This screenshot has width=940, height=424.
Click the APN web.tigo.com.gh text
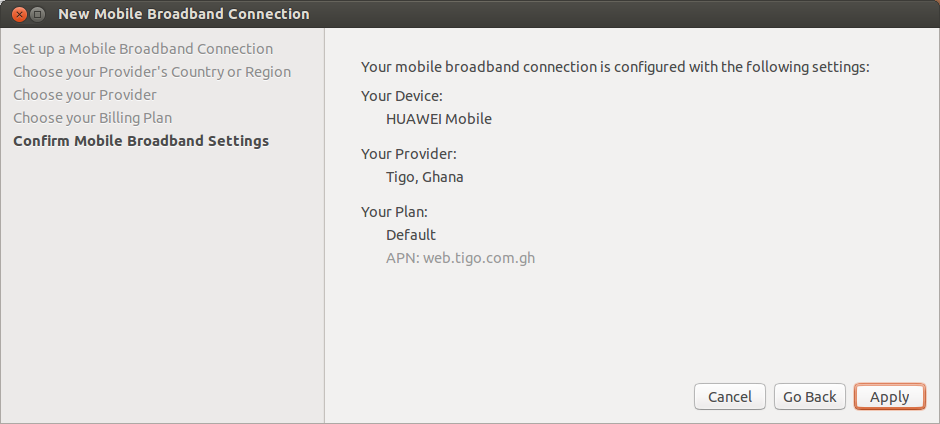(x=460, y=258)
